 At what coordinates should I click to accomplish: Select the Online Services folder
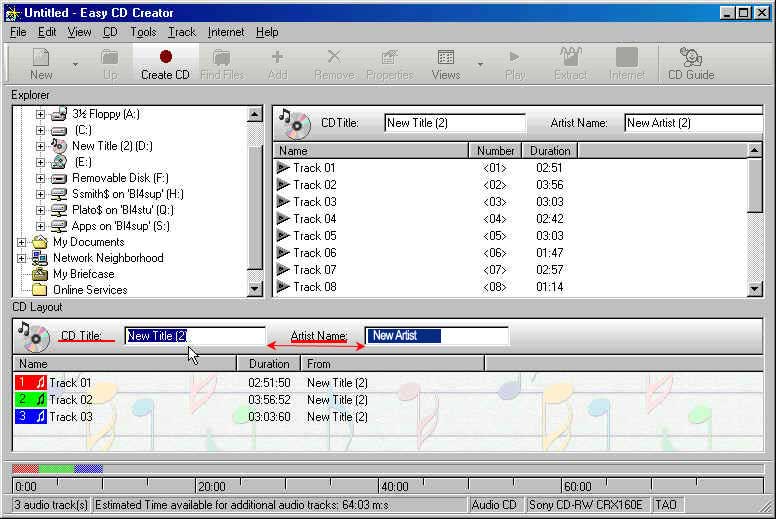(x=90, y=290)
